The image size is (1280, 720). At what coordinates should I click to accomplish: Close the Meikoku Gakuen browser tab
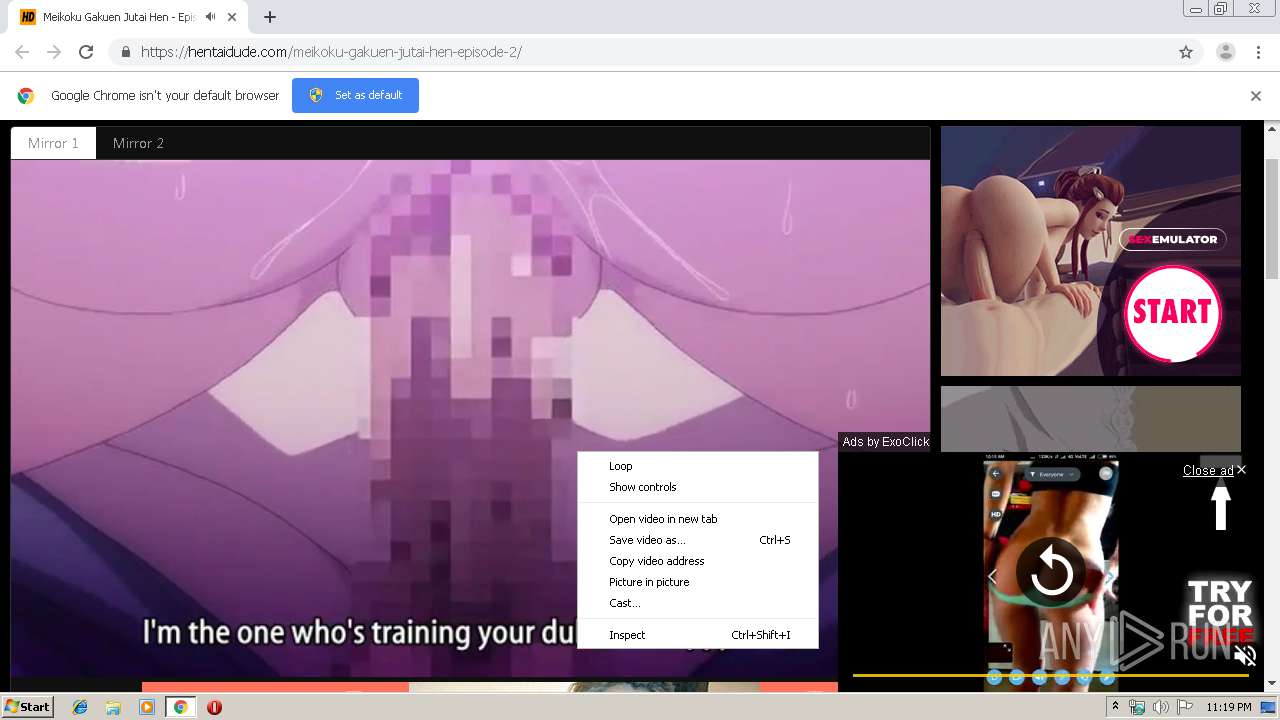[x=234, y=17]
